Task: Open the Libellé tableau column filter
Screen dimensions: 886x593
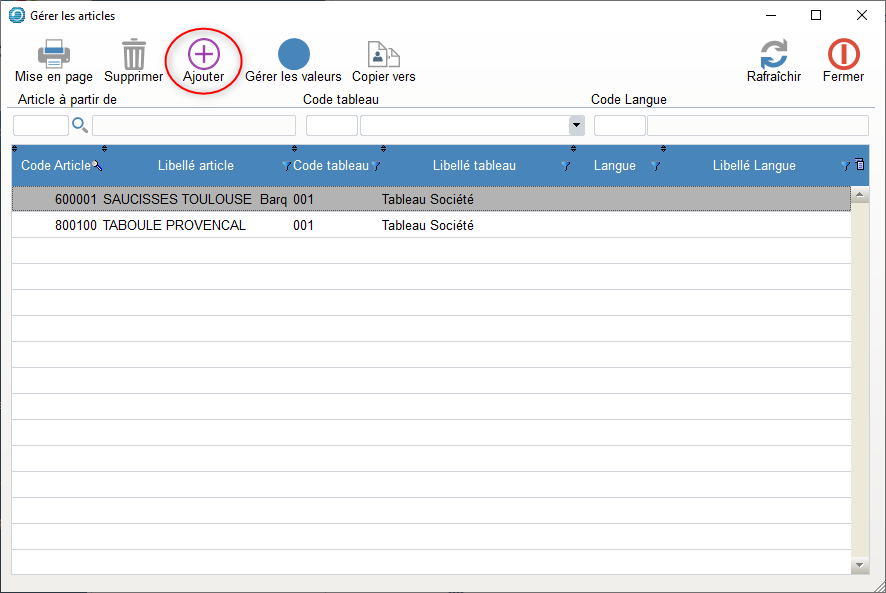Action: tap(566, 166)
